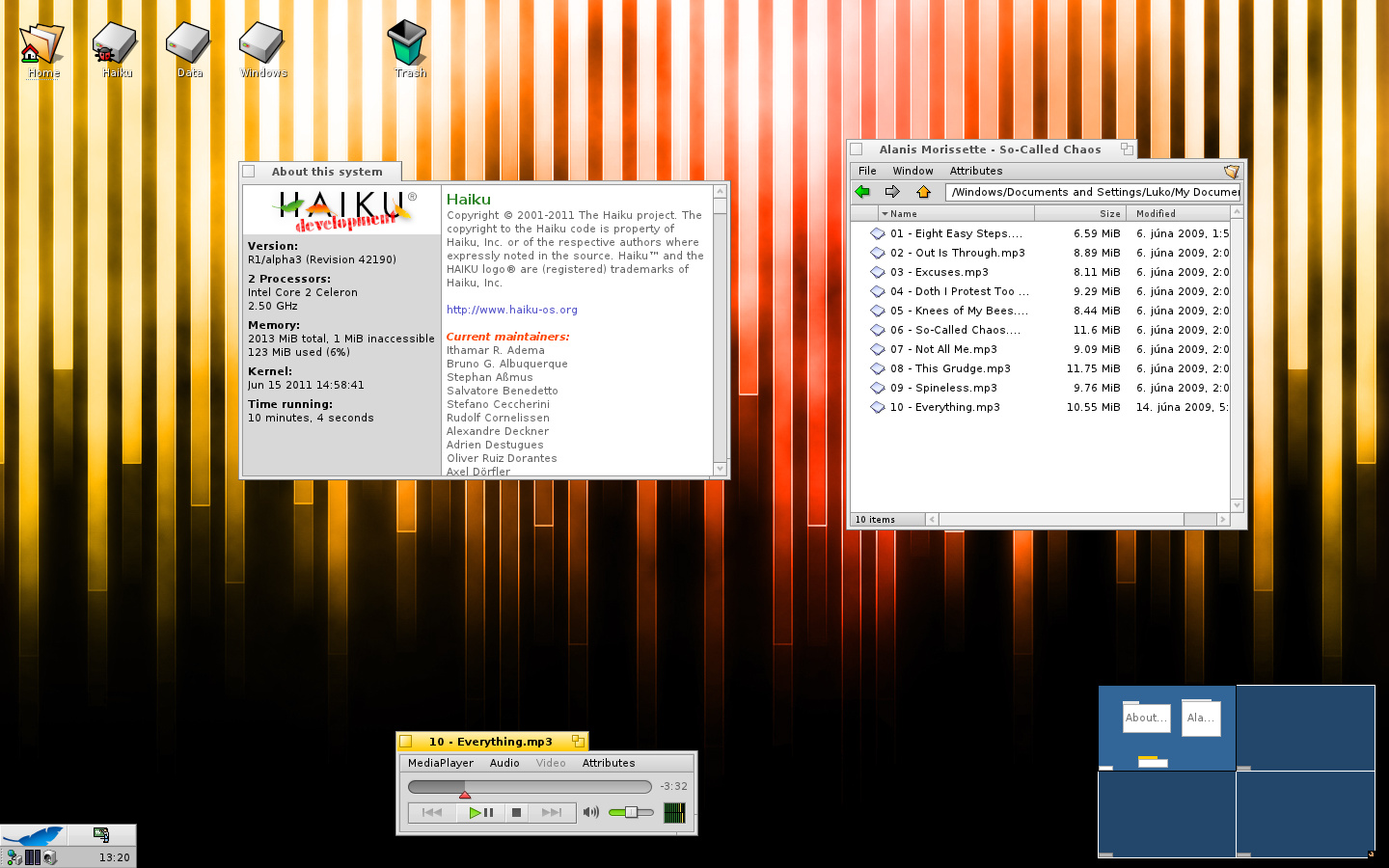Viewport: 1389px width, 868px height.
Task: Click the chalkboard application icon in Deskbar
Action: (101, 834)
